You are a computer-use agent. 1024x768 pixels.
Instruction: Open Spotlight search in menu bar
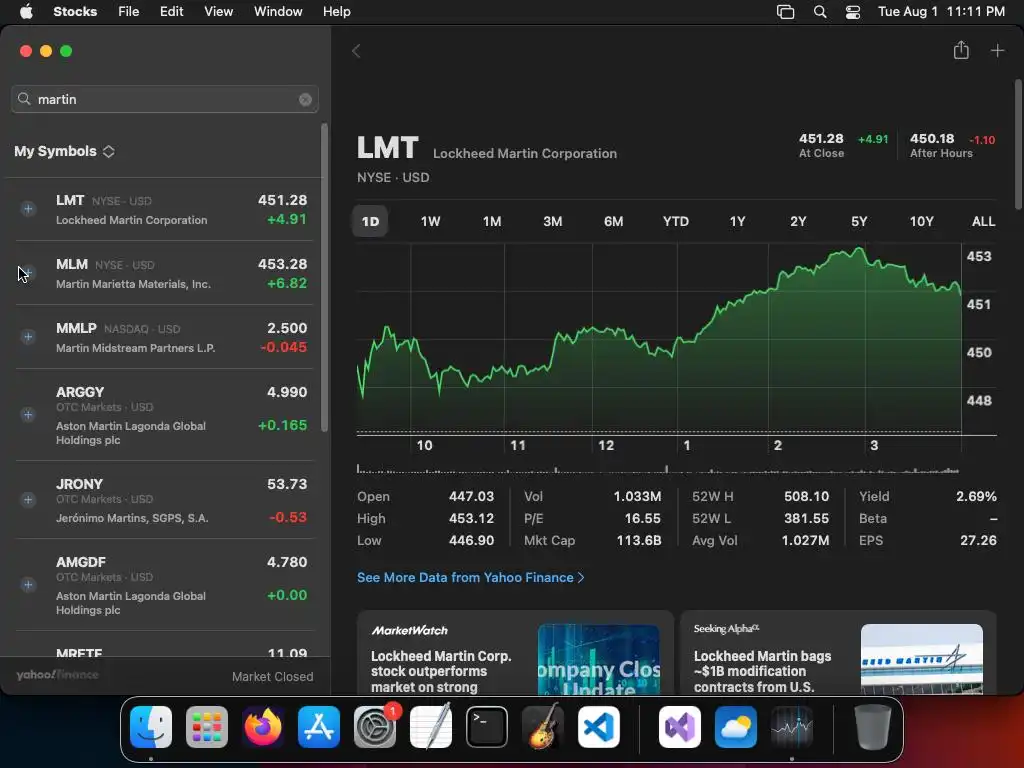click(820, 12)
